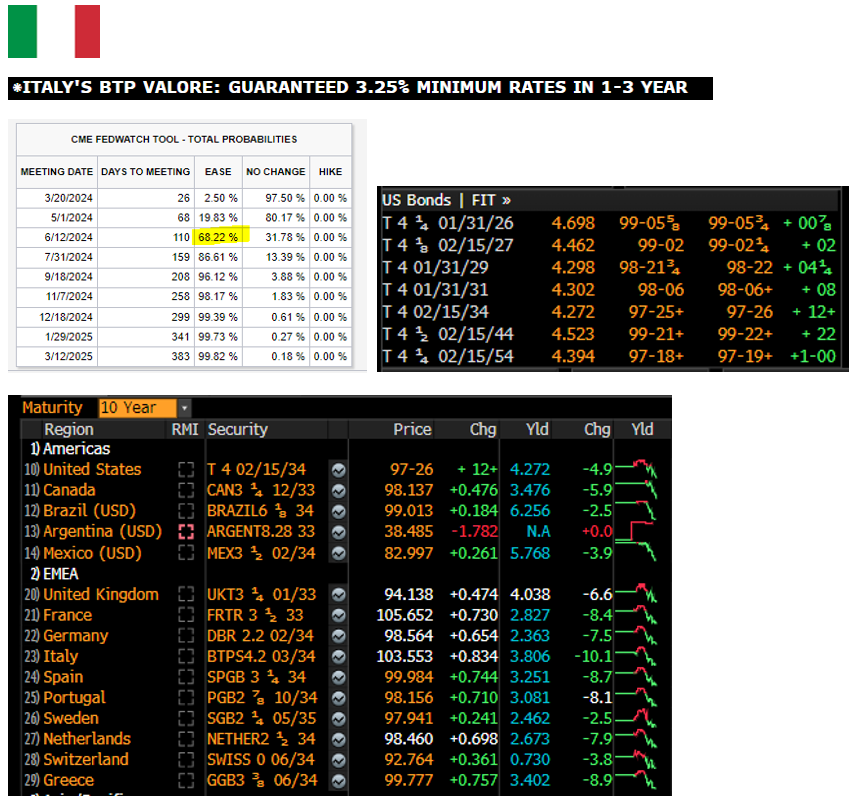Click the 10 Year maturity field
Image resolution: width=866 pixels, height=805 pixels.
click(138, 408)
